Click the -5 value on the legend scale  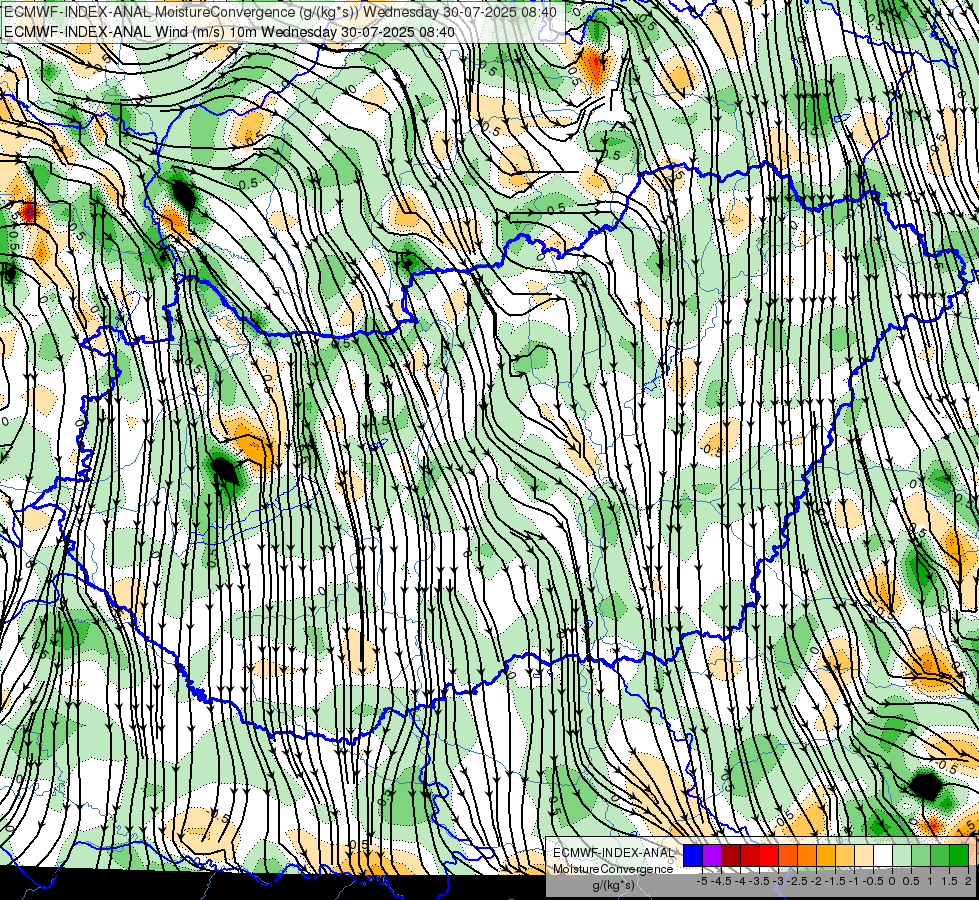(702, 881)
